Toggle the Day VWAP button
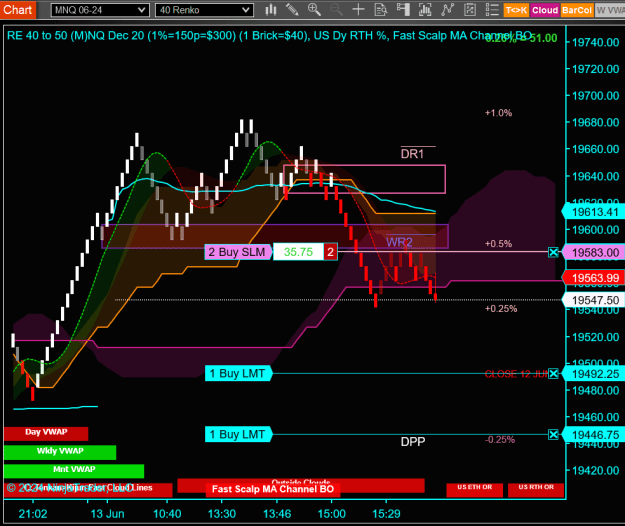The image size is (625, 526). tap(46, 434)
